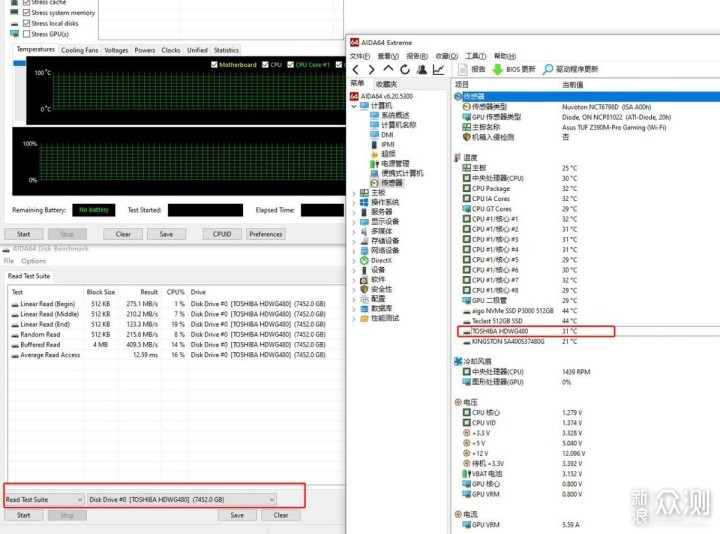Click the Buffered Read result row
720x534 pixels.
coord(168,345)
